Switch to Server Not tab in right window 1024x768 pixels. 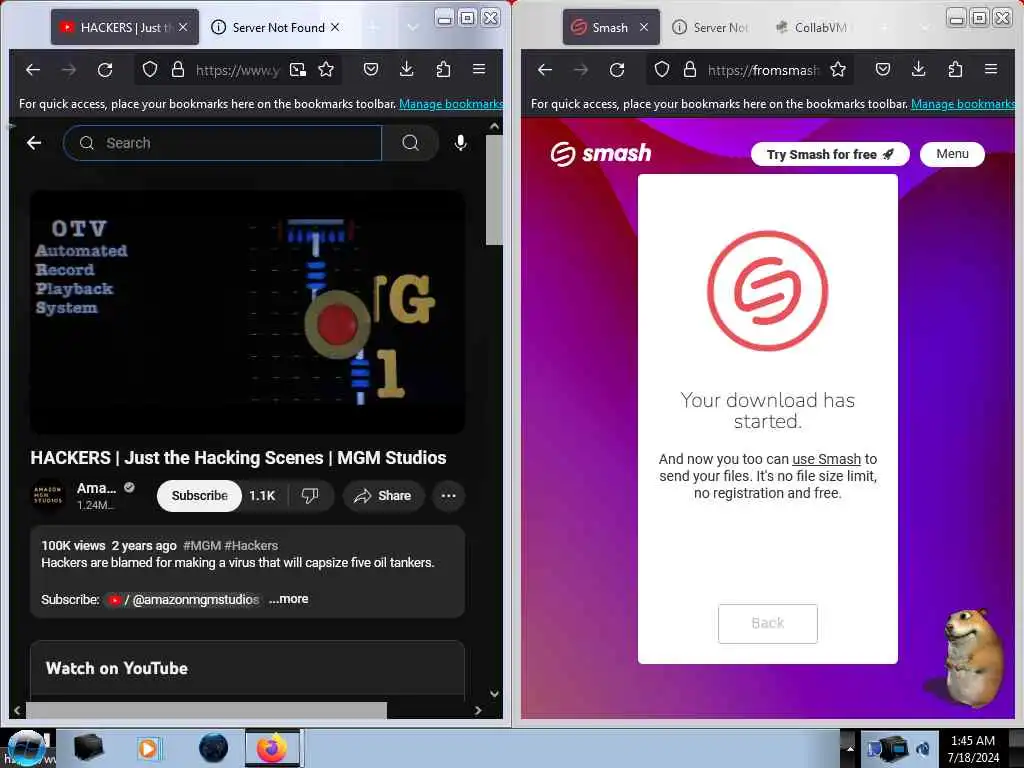point(711,27)
